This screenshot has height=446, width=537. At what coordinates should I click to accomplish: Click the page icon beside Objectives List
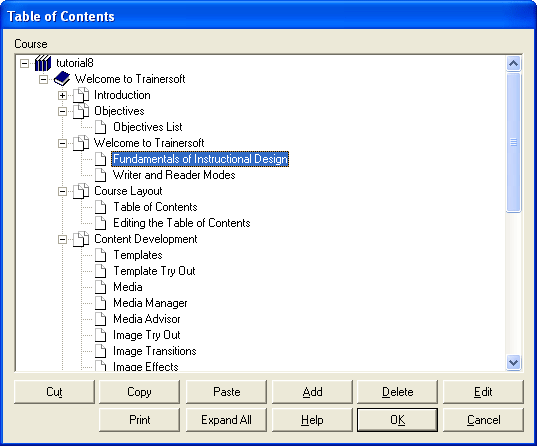click(100, 127)
